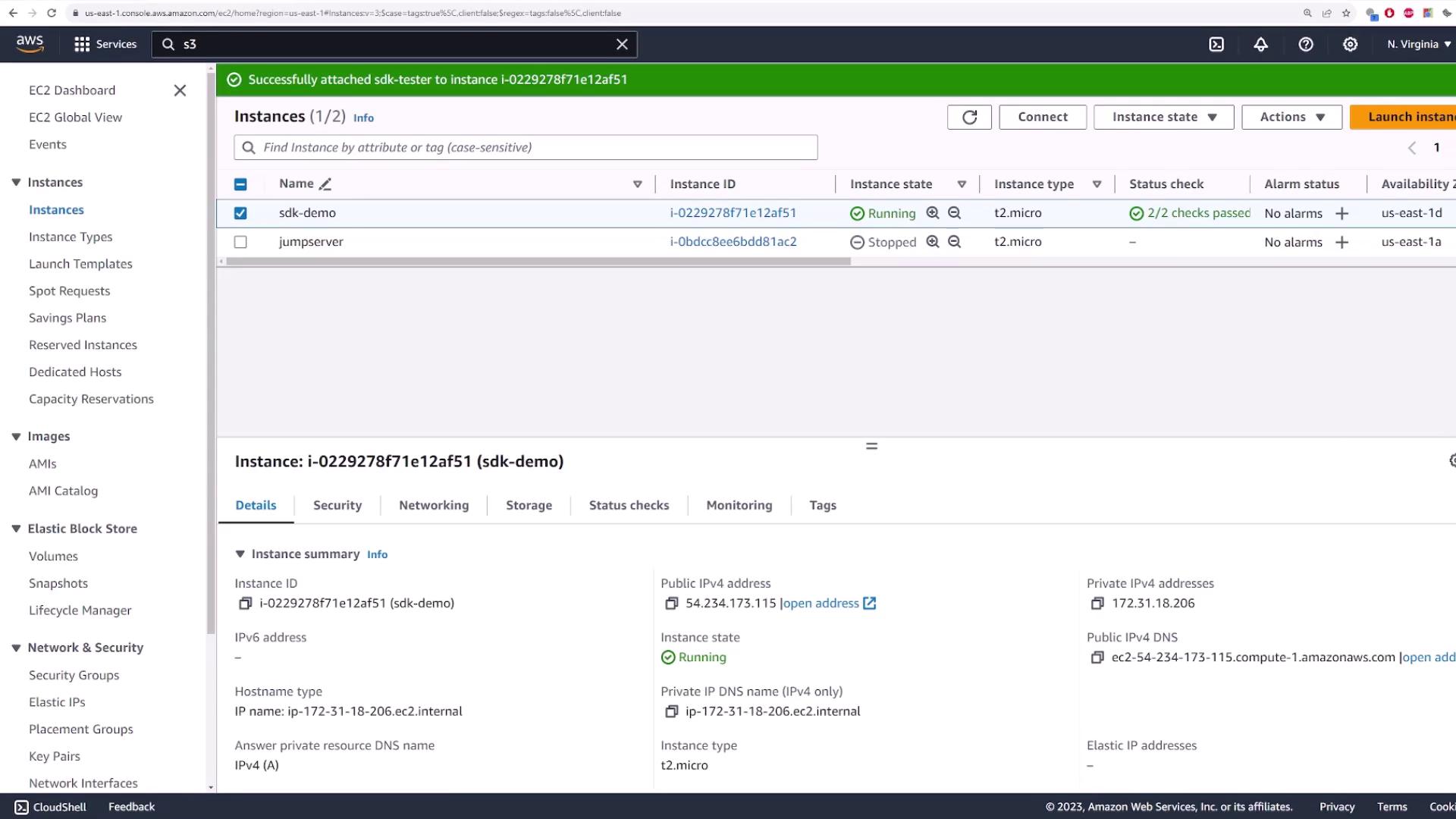Click the horizontal table scrollbar
The width and height of the screenshot is (1456, 819).
click(538, 261)
